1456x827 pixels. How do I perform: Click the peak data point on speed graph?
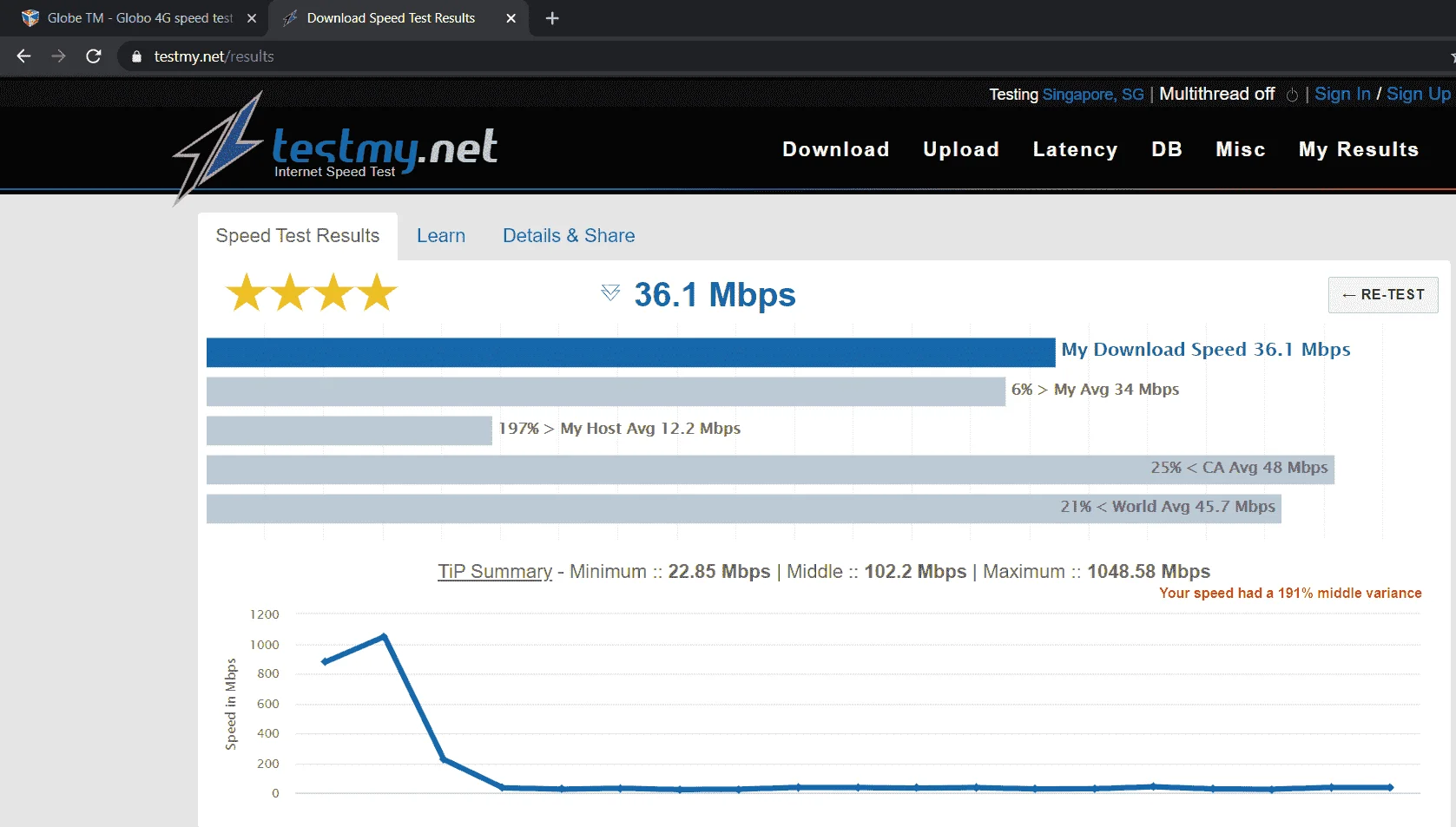tap(385, 637)
